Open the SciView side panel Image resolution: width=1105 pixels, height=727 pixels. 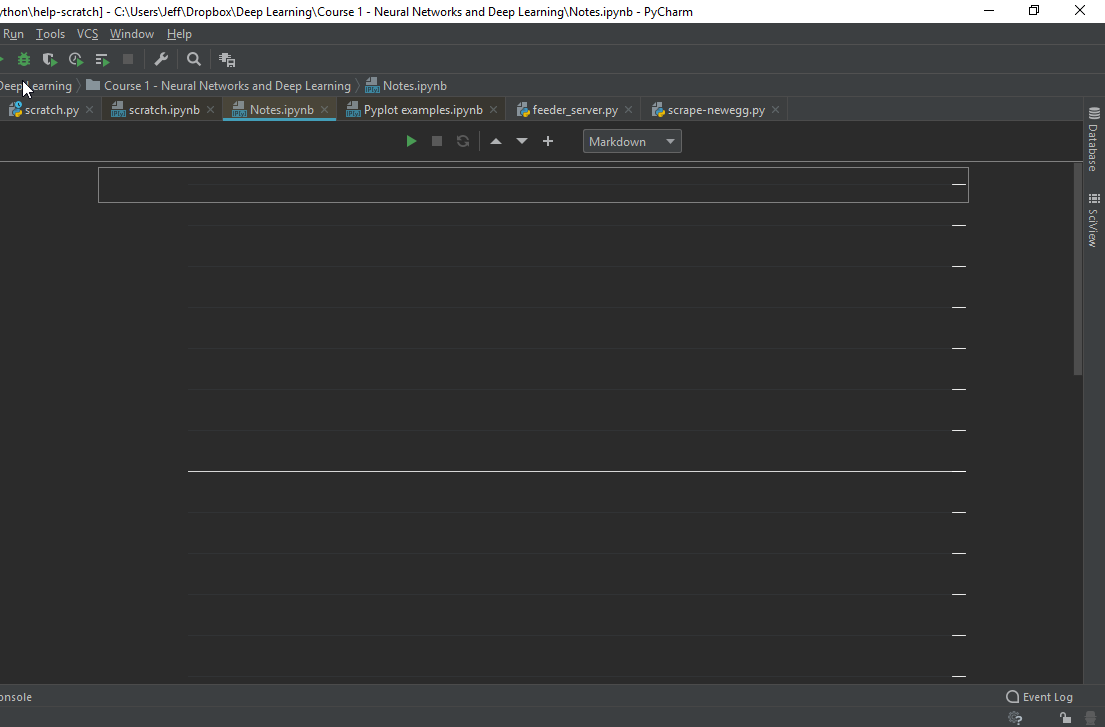pyautogui.click(x=1094, y=220)
